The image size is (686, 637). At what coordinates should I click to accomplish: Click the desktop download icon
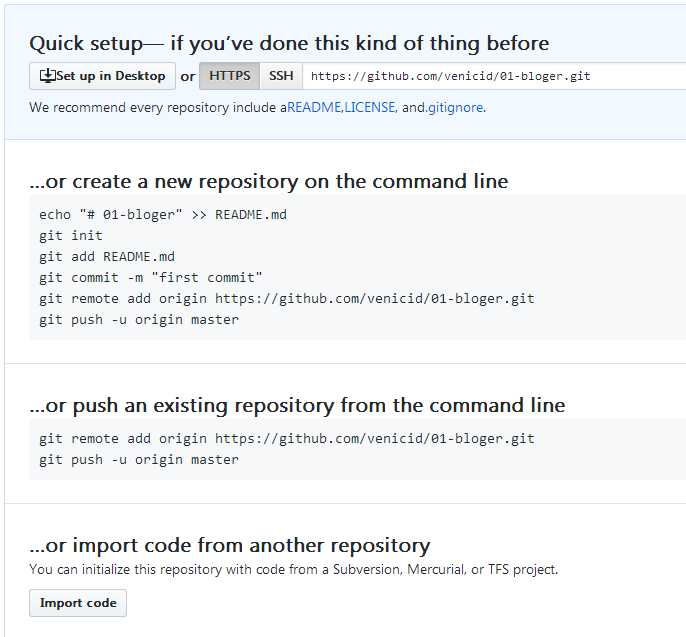(x=47, y=76)
